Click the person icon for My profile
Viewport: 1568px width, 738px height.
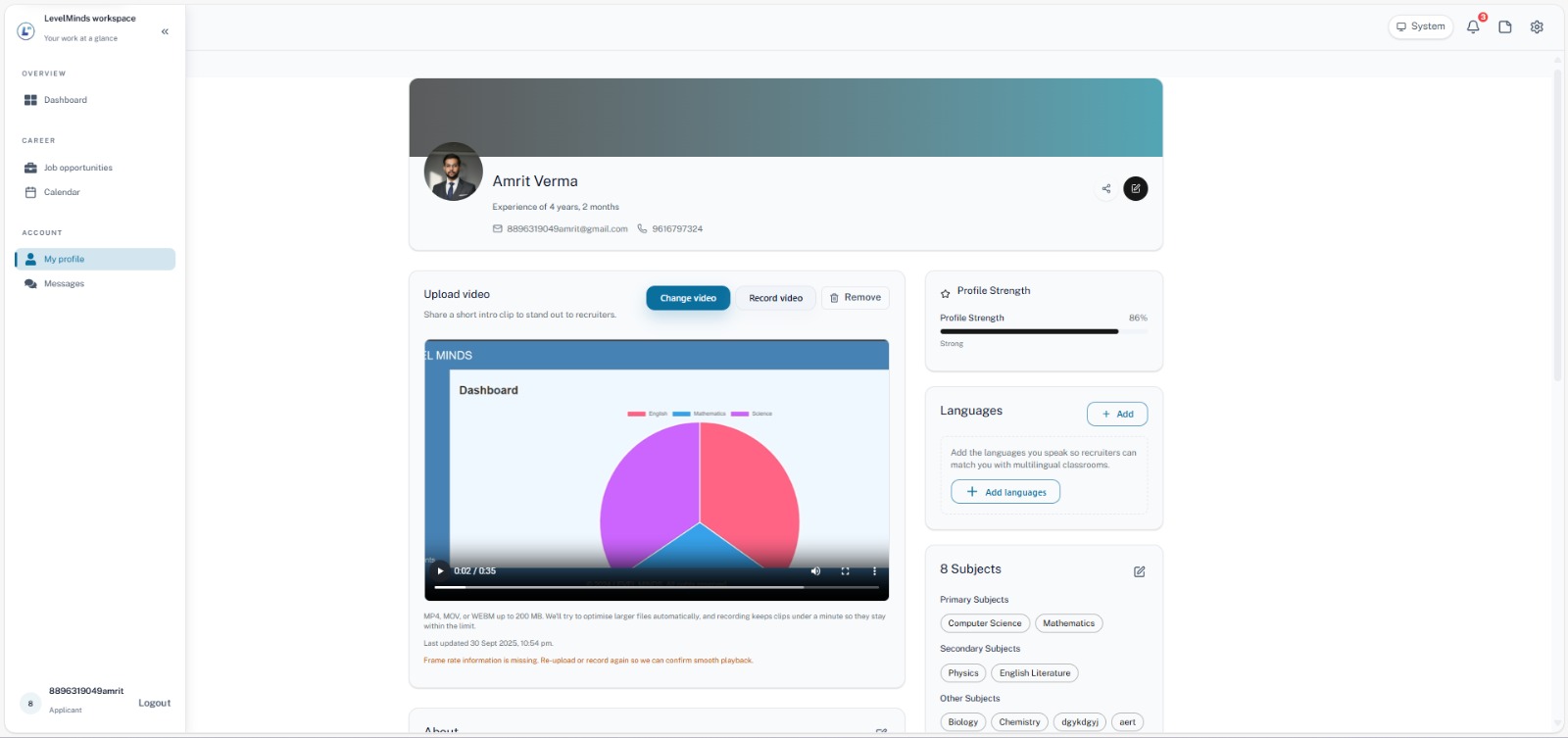point(30,259)
